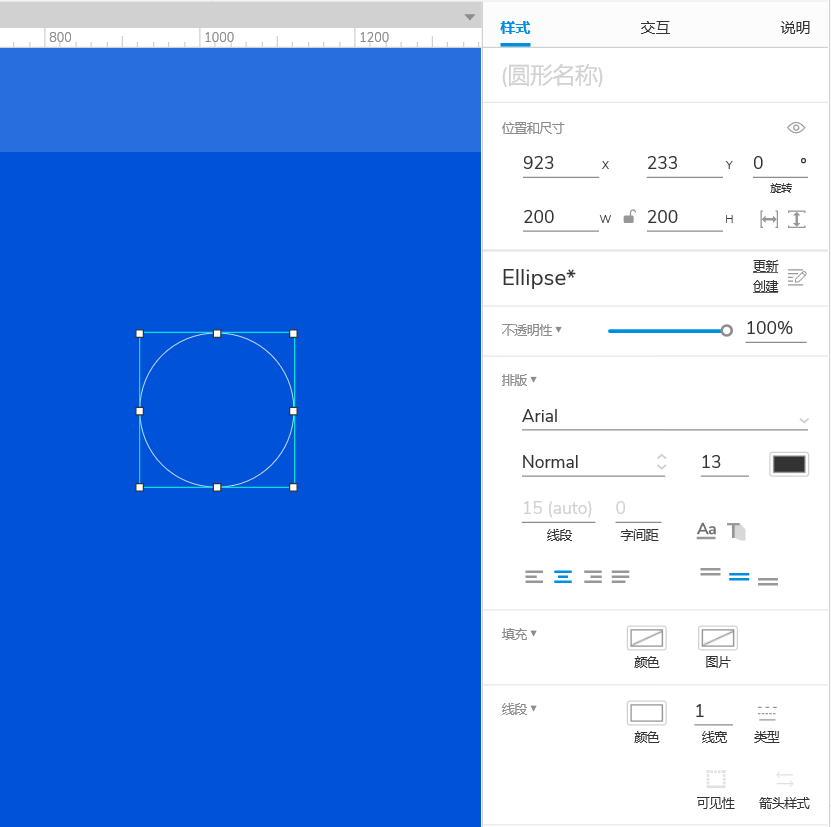Click the Aa text case icon

tap(706, 530)
